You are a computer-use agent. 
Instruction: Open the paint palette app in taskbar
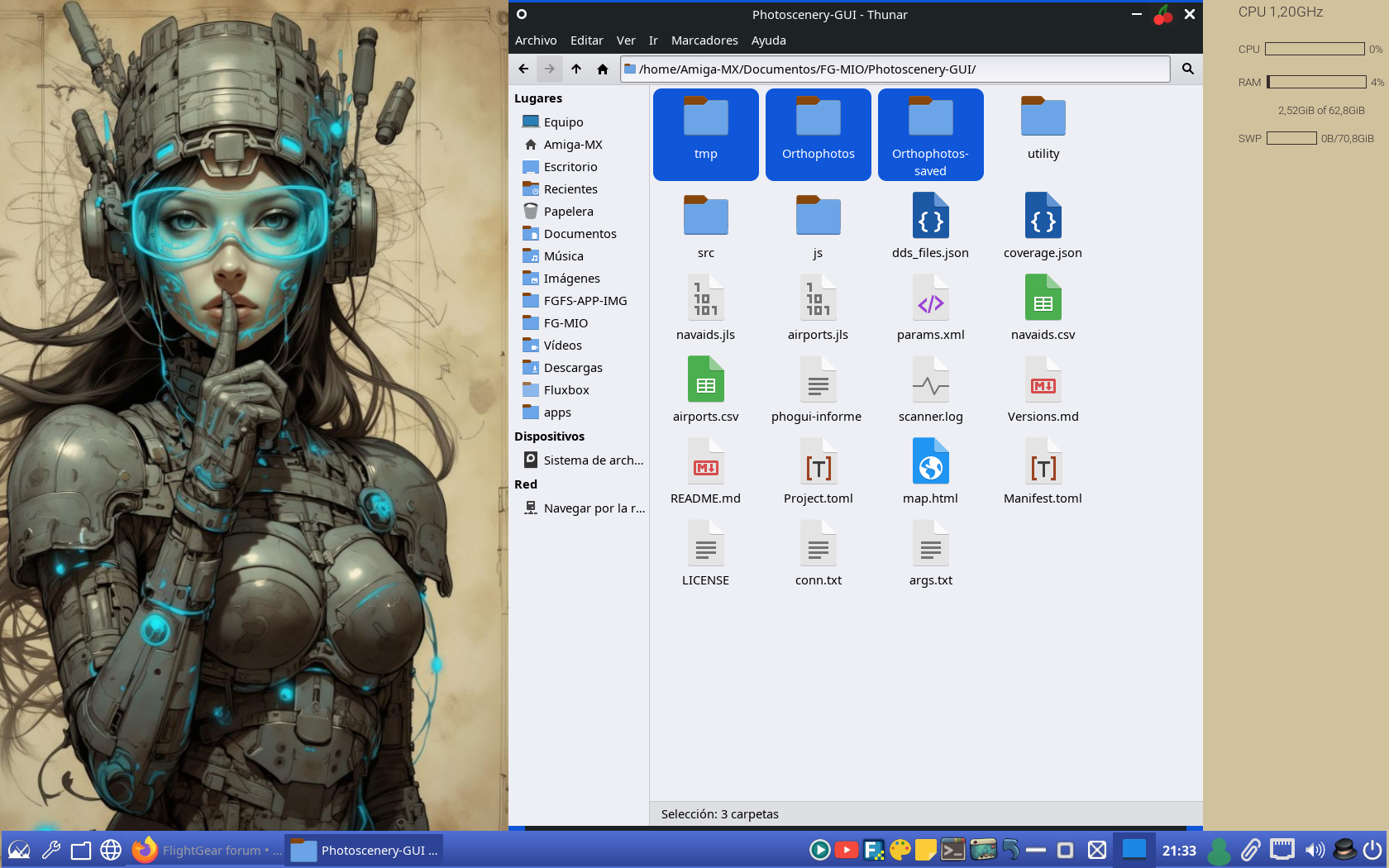pyautogui.click(x=900, y=850)
